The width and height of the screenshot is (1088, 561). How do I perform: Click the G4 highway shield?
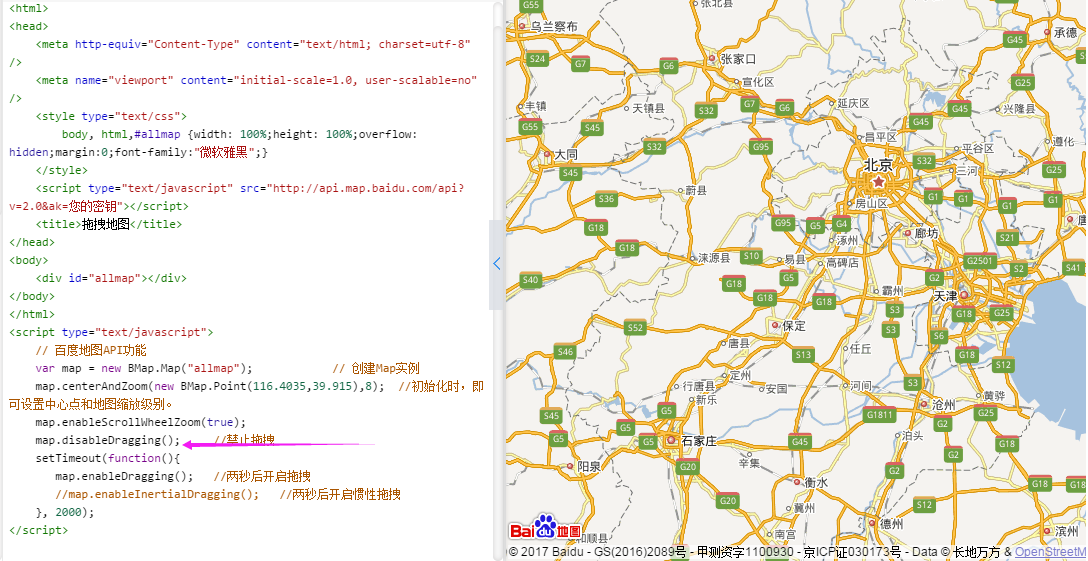pos(841,224)
